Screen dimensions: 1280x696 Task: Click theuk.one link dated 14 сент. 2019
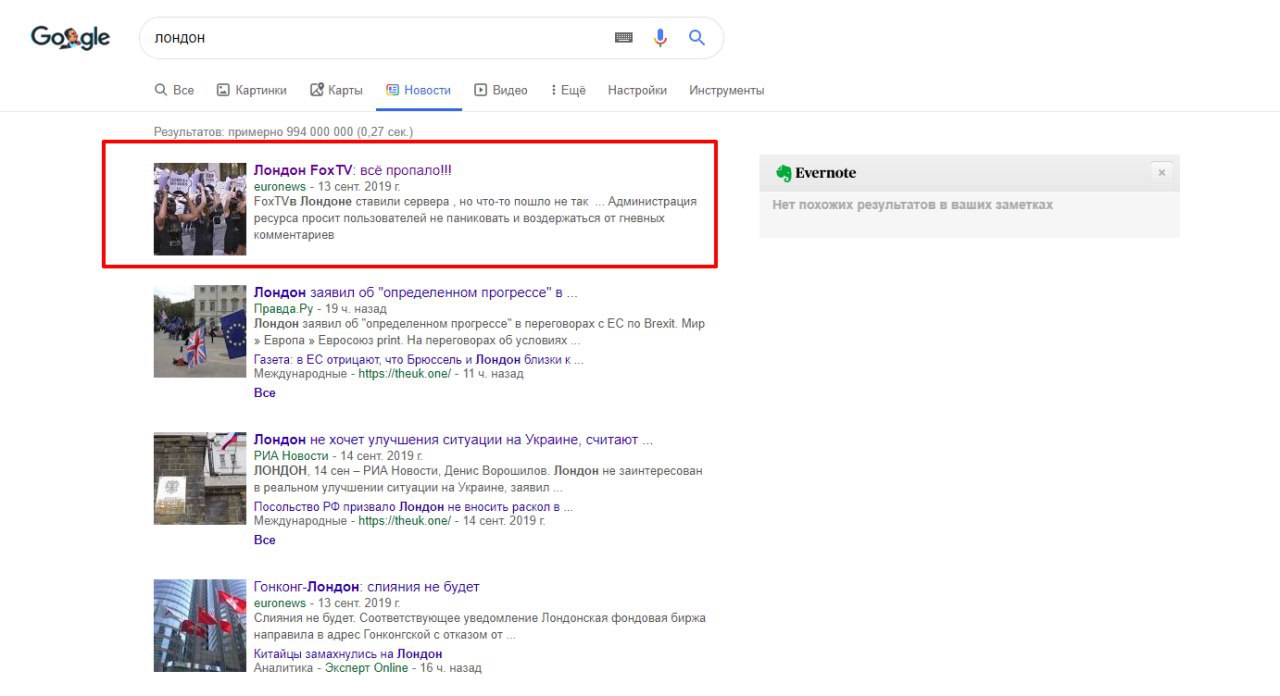(405, 521)
